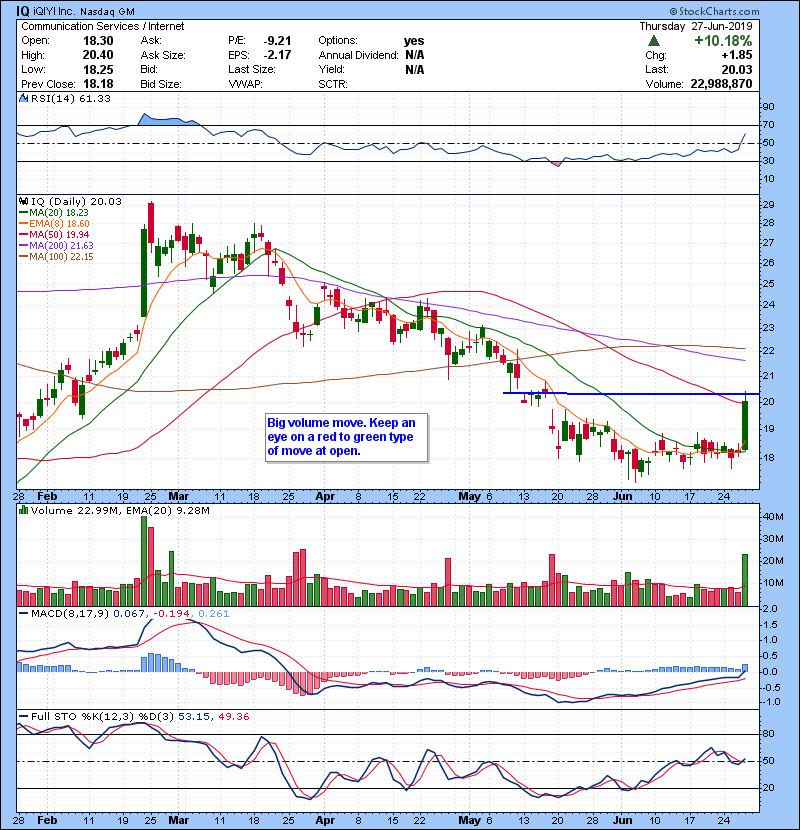
Task: Click the Feb label on the bottom axis
Action: (x=47, y=820)
